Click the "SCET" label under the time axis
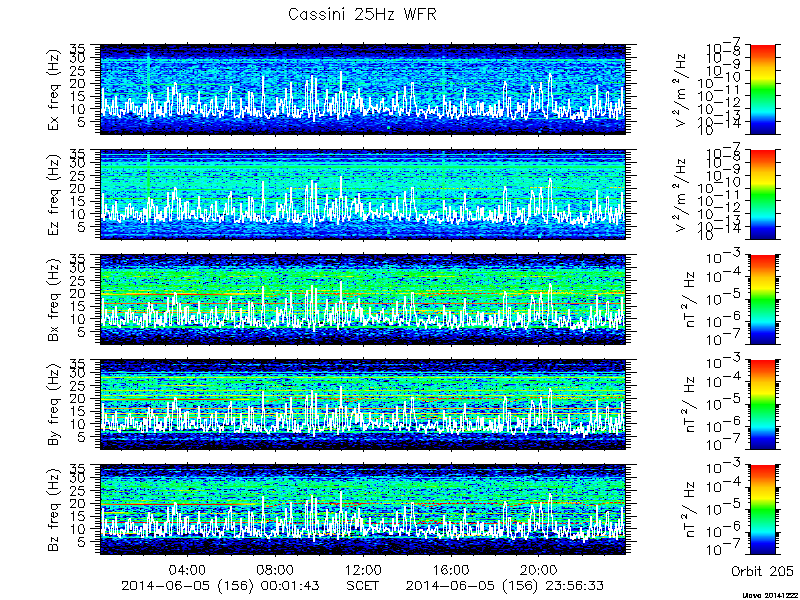 click(363, 586)
